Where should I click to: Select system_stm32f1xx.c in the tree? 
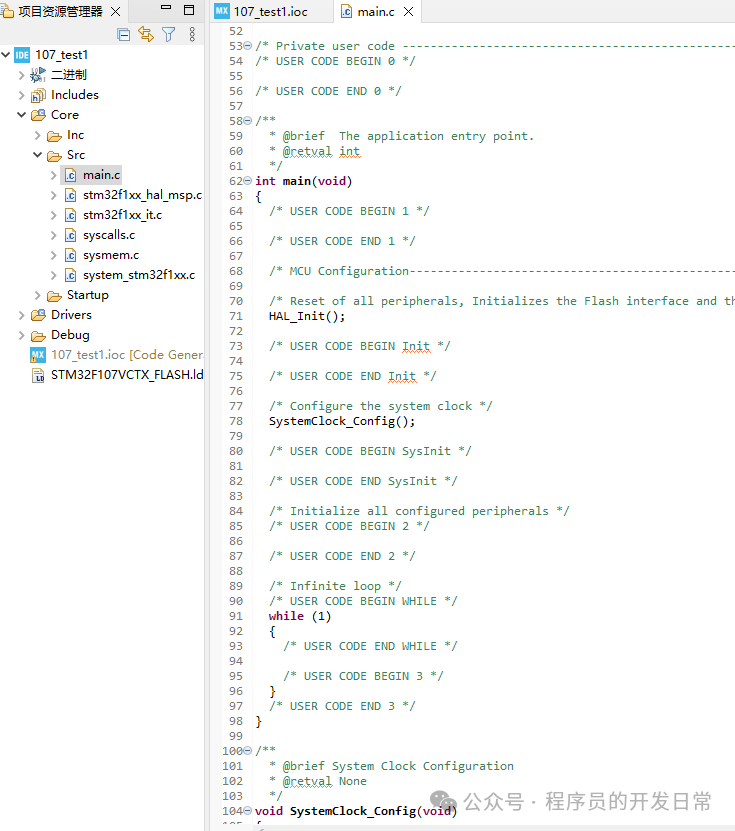click(139, 275)
